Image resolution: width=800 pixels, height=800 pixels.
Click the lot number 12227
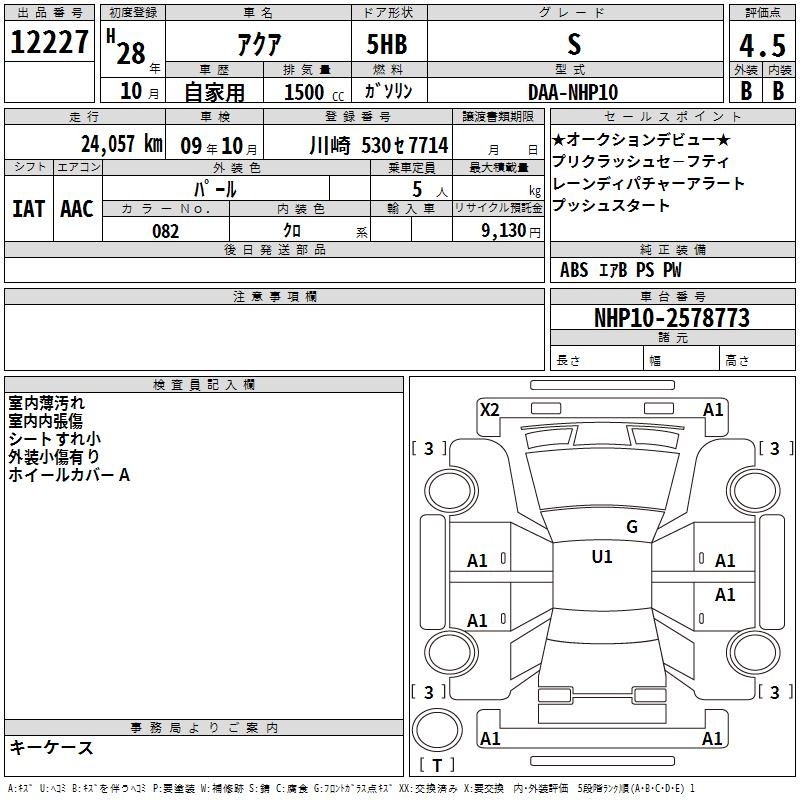(x=49, y=42)
